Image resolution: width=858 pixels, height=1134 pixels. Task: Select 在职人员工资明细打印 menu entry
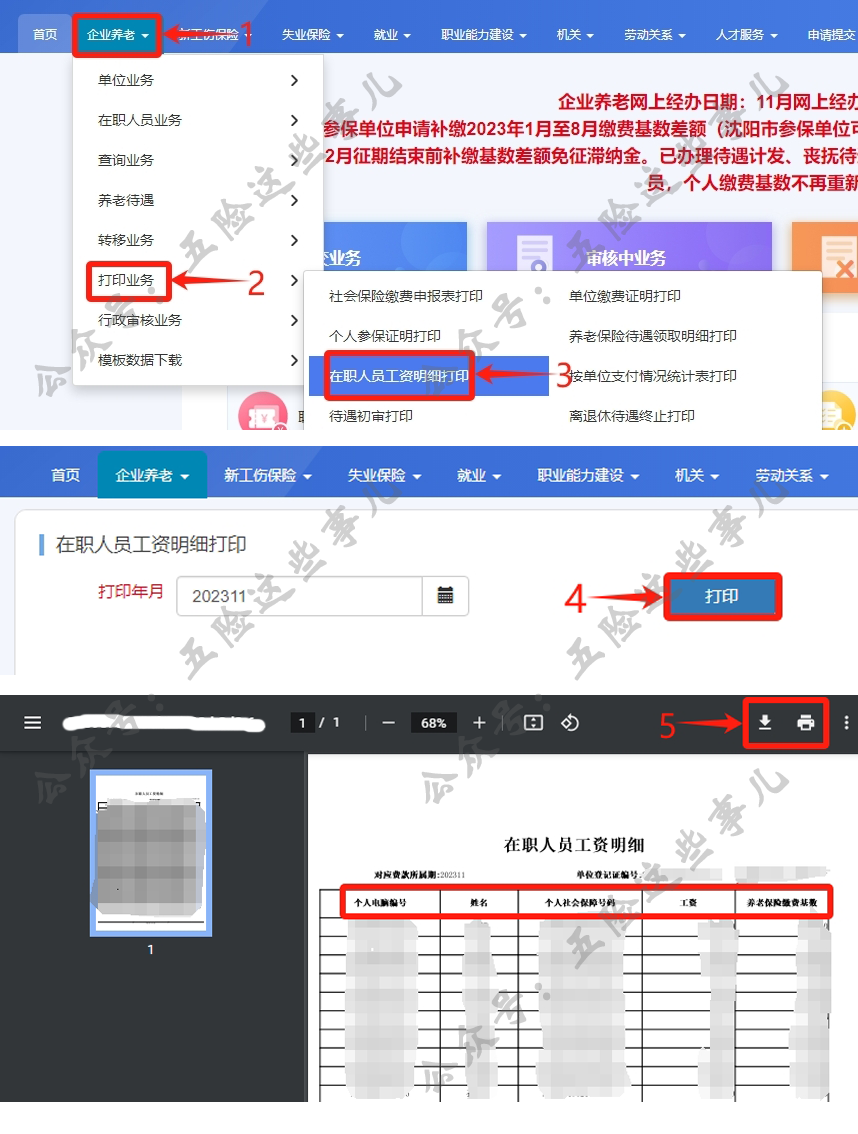(399, 376)
